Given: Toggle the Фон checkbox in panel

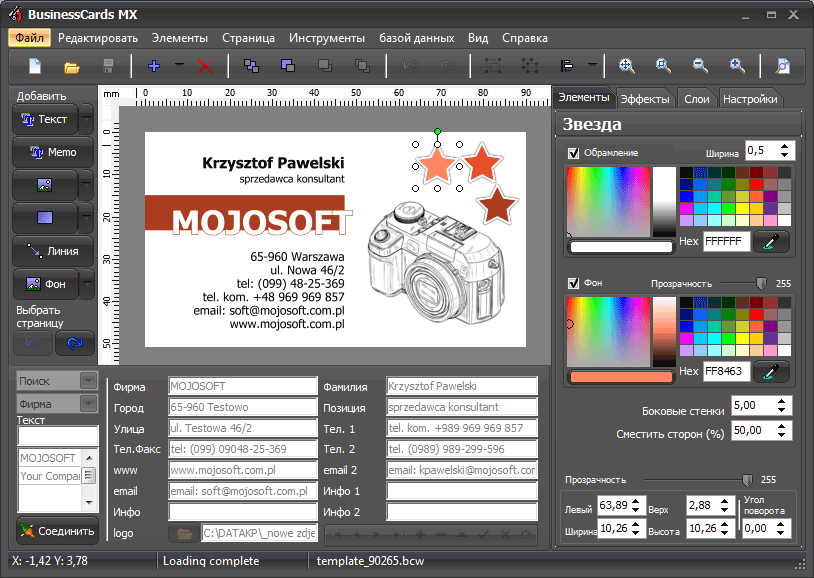Looking at the screenshot, I should [x=573, y=283].
